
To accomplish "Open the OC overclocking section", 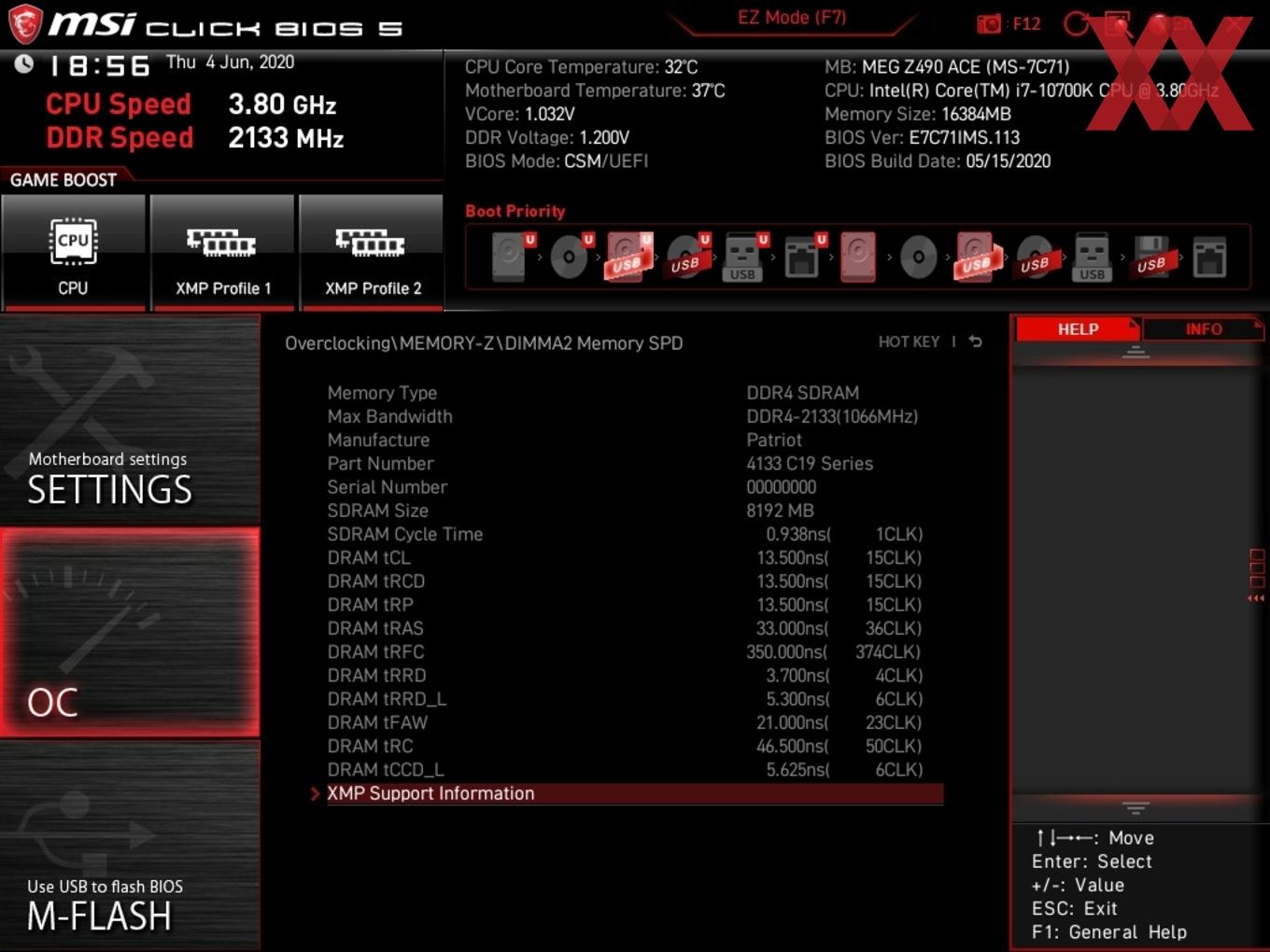I will (130, 632).
